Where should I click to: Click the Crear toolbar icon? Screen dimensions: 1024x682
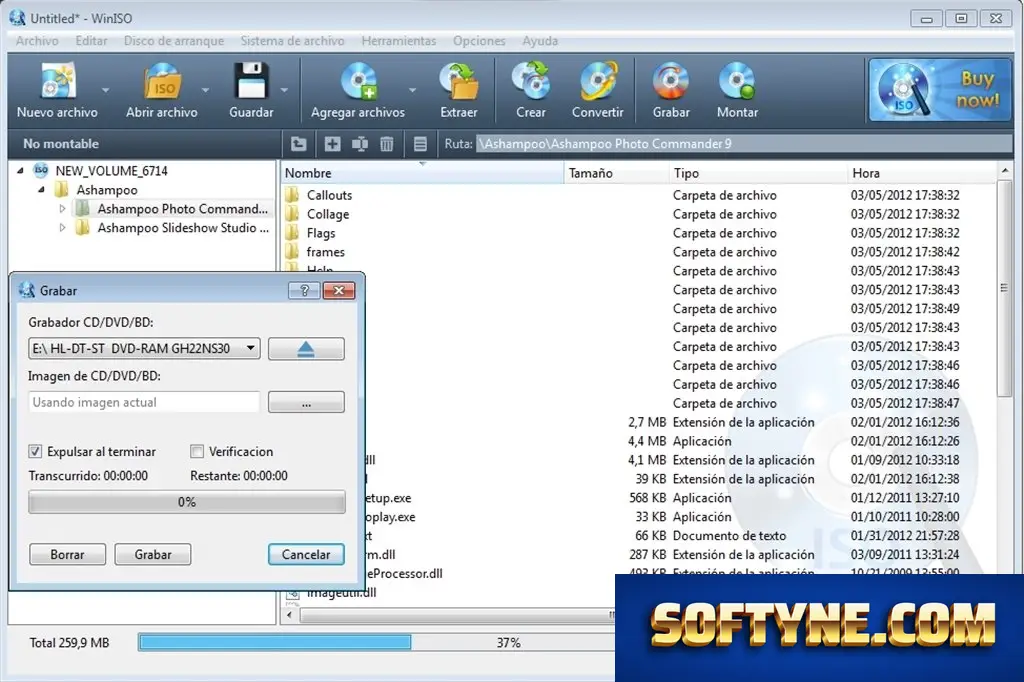pos(531,82)
